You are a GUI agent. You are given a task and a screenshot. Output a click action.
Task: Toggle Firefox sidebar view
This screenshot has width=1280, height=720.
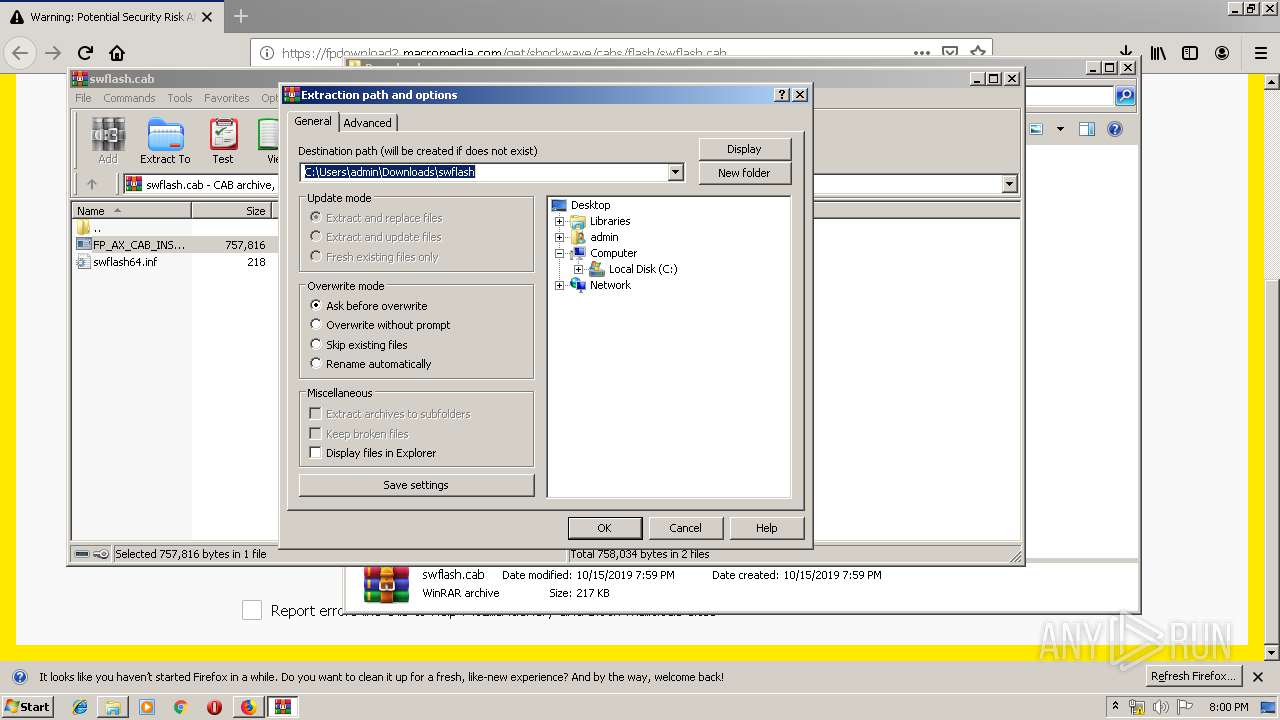pyautogui.click(x=1190, y=53)
